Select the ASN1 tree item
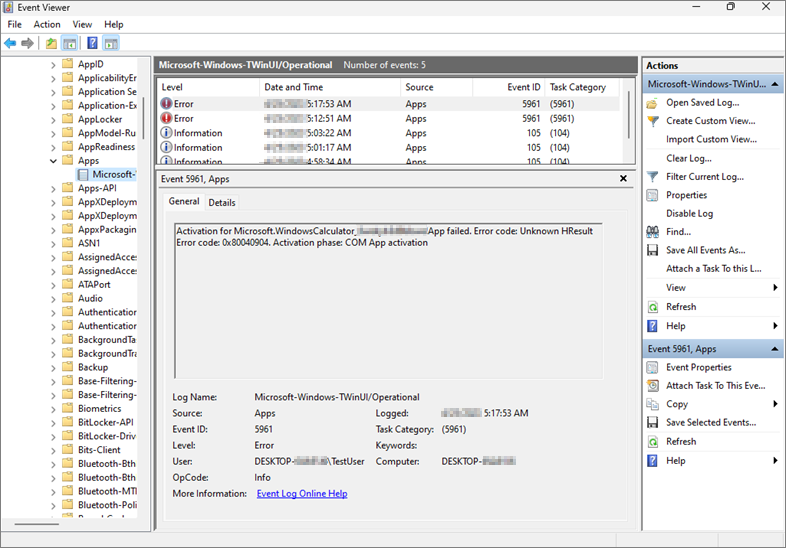Viewport: 786px width, 548px height. (89, 243)
